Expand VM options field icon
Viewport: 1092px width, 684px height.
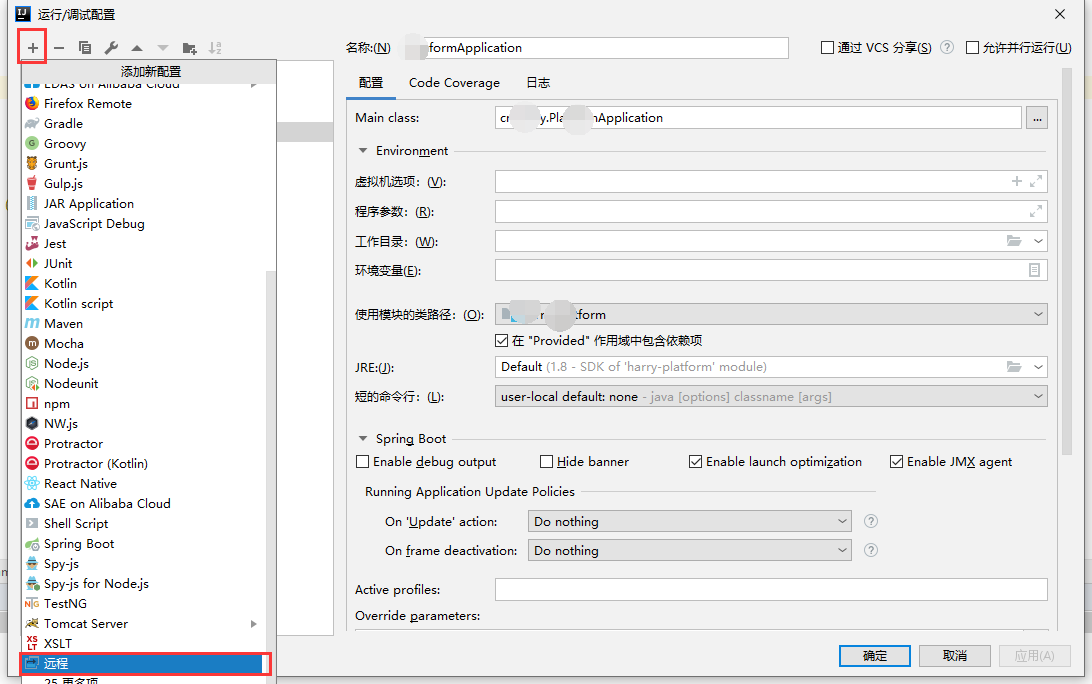tap(1036, 182)
